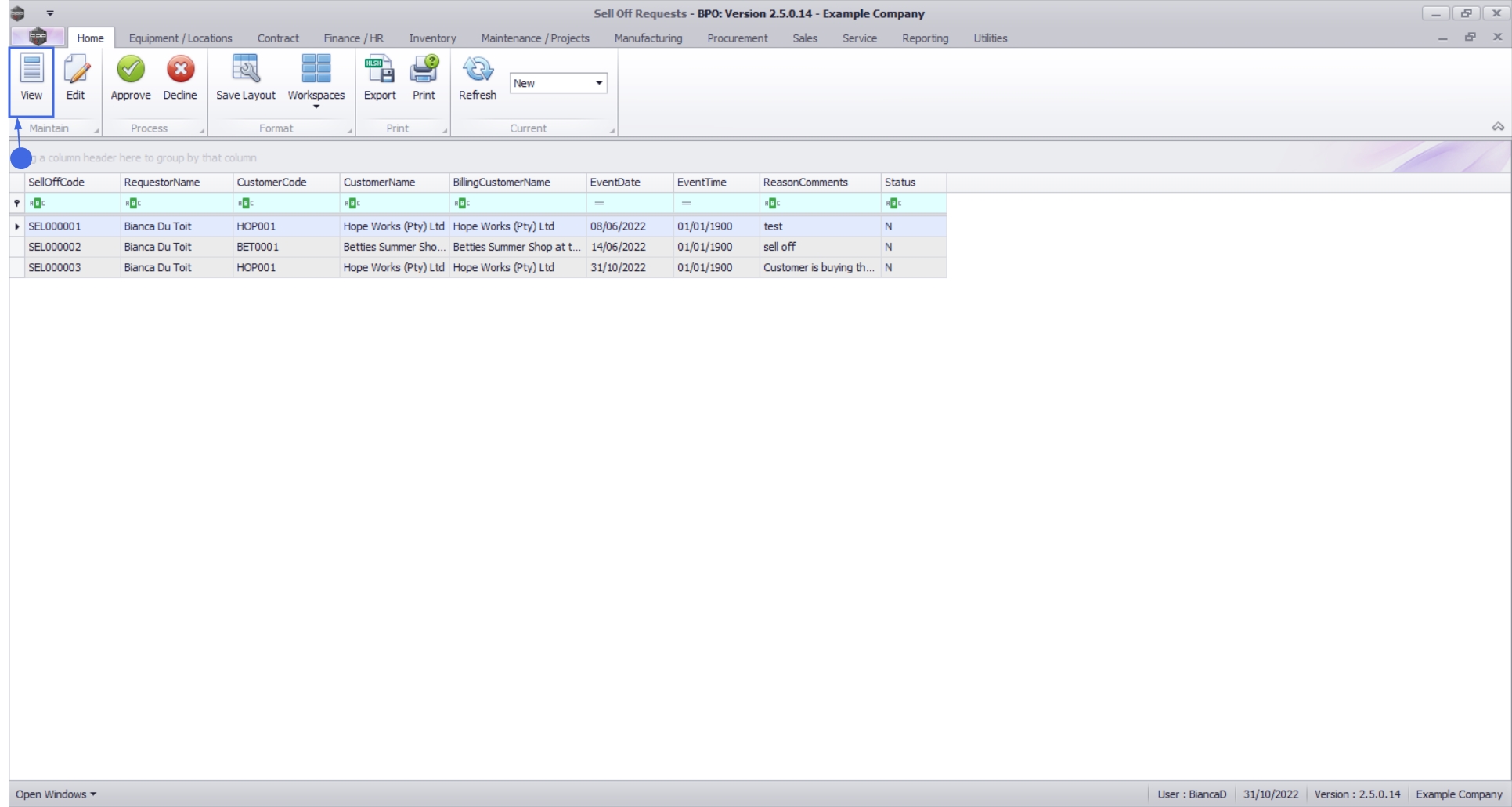Click the CustomerCode filter row cell
This screenshot has height=807, width=1512.
(287, 204)
